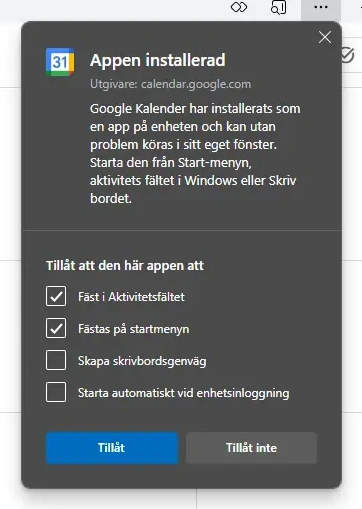Click the Starta automatiskt vid enhetsinloggning label text
Image resolution: width=362 pixels, height=509 pixels.
coord(184,393)
